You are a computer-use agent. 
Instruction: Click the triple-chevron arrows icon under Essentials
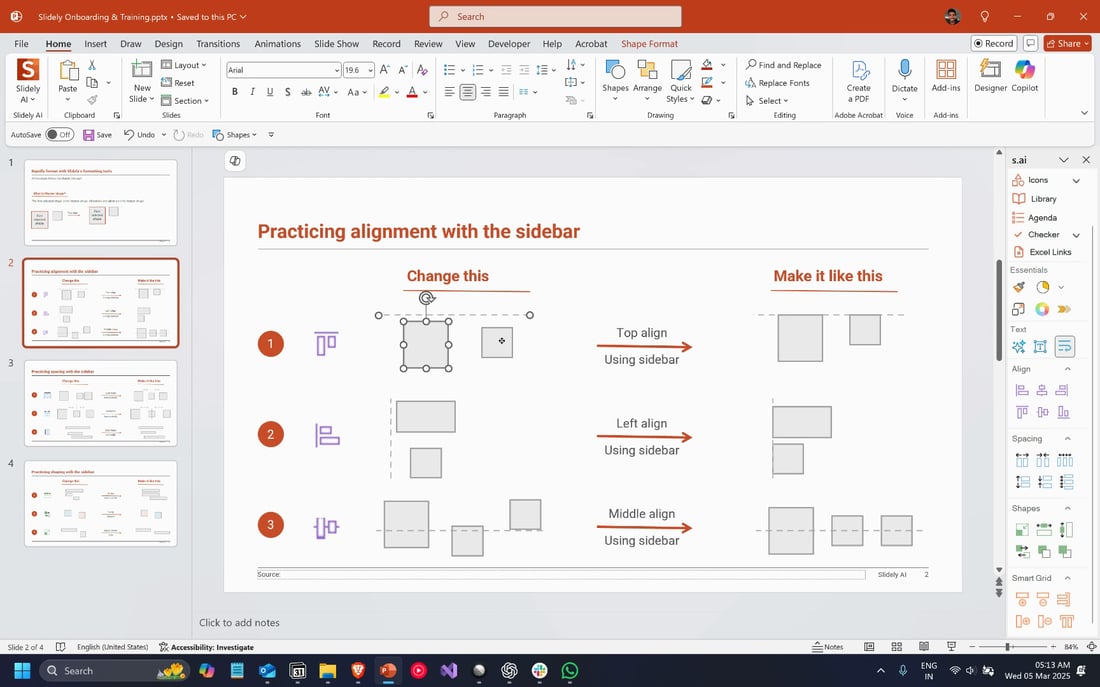1064,309
